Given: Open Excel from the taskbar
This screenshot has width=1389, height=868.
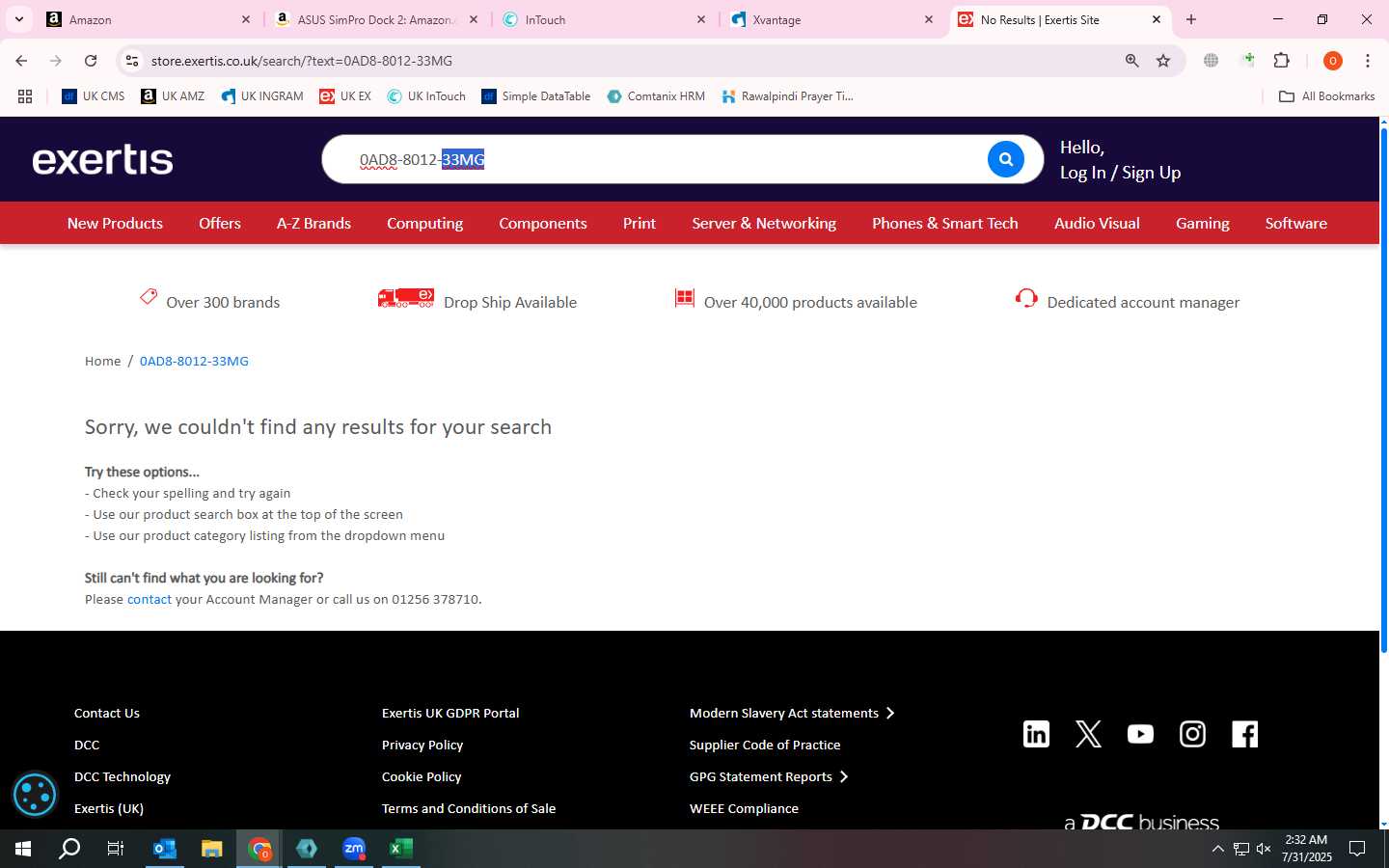Looking at the screenshot, I should 401,849.
